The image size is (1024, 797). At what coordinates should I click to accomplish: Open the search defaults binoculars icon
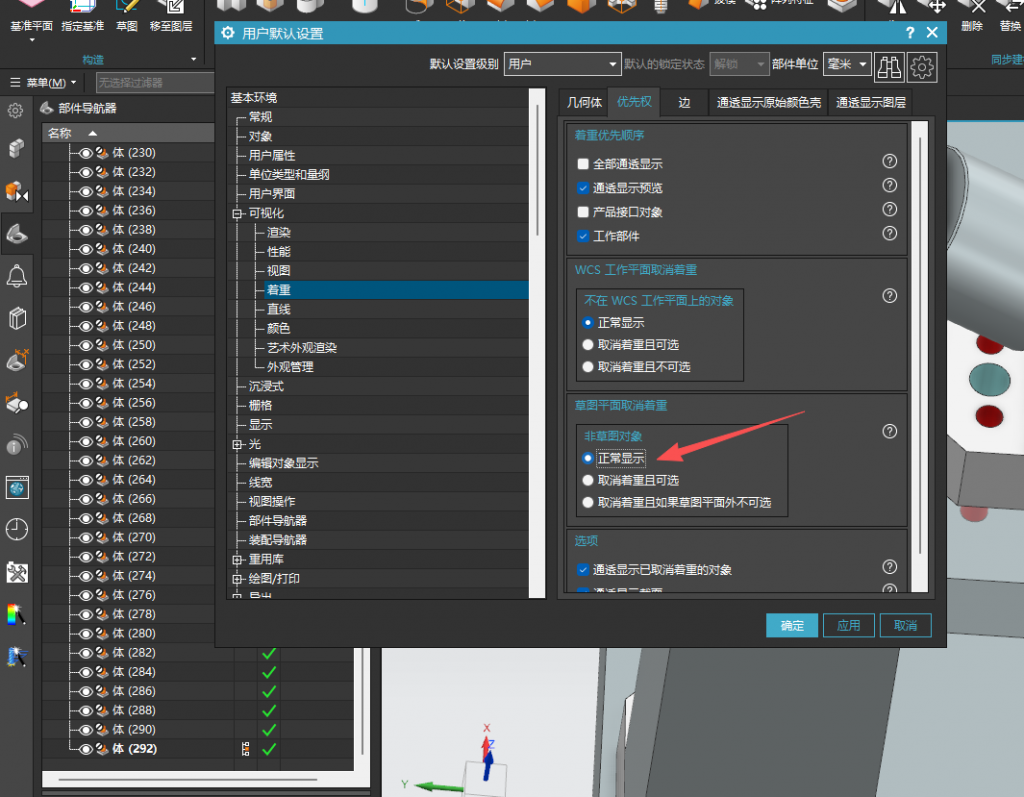click(890, 66)
